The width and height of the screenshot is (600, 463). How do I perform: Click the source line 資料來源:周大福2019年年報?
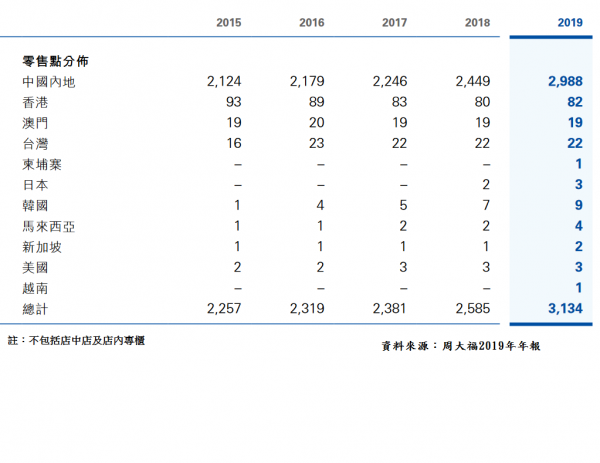tap(461, 346)
